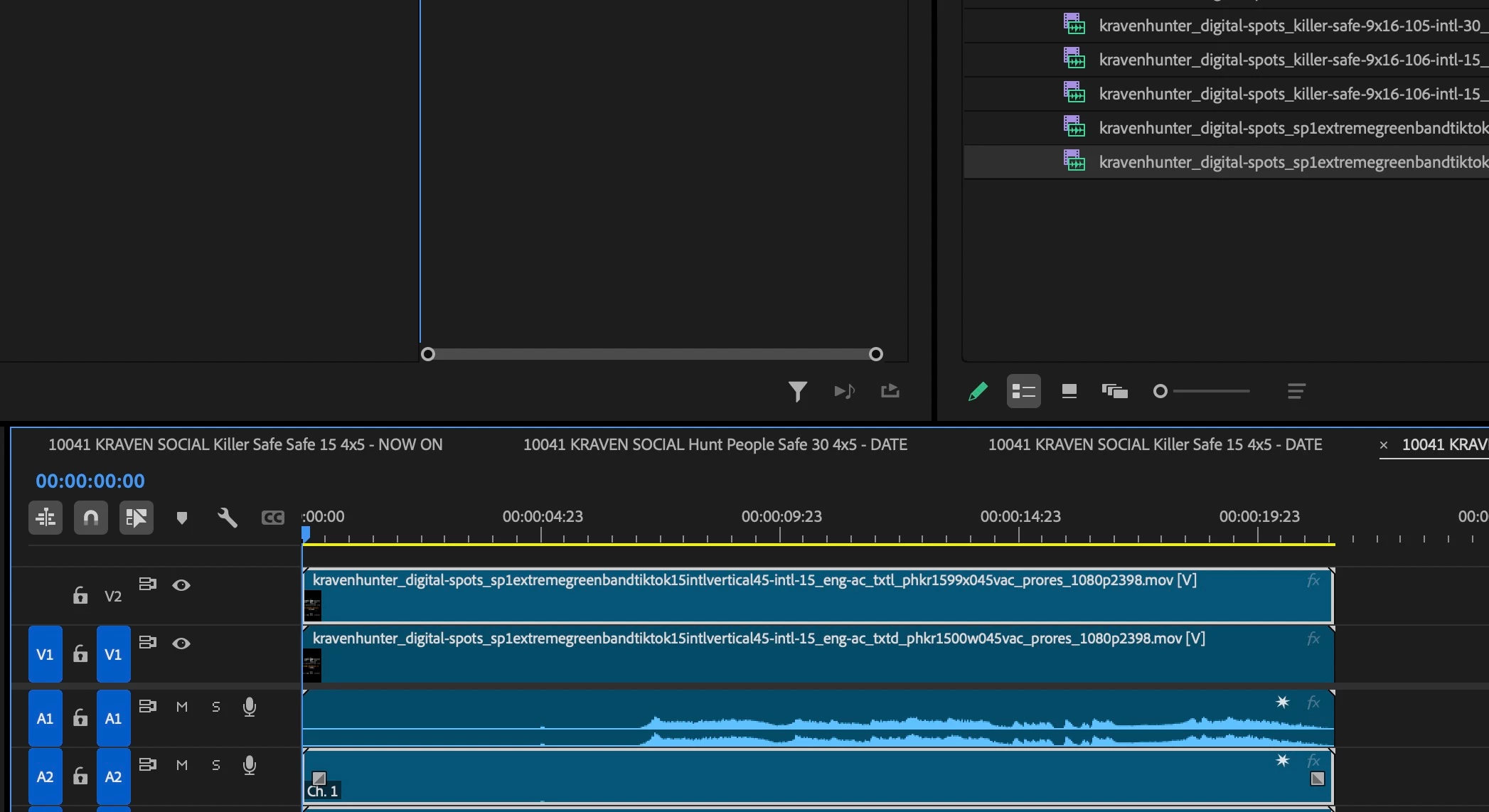Click timecode 00:00:00:00 field
The width and height of the screenshot is (1489, 812).
point(90,481)
